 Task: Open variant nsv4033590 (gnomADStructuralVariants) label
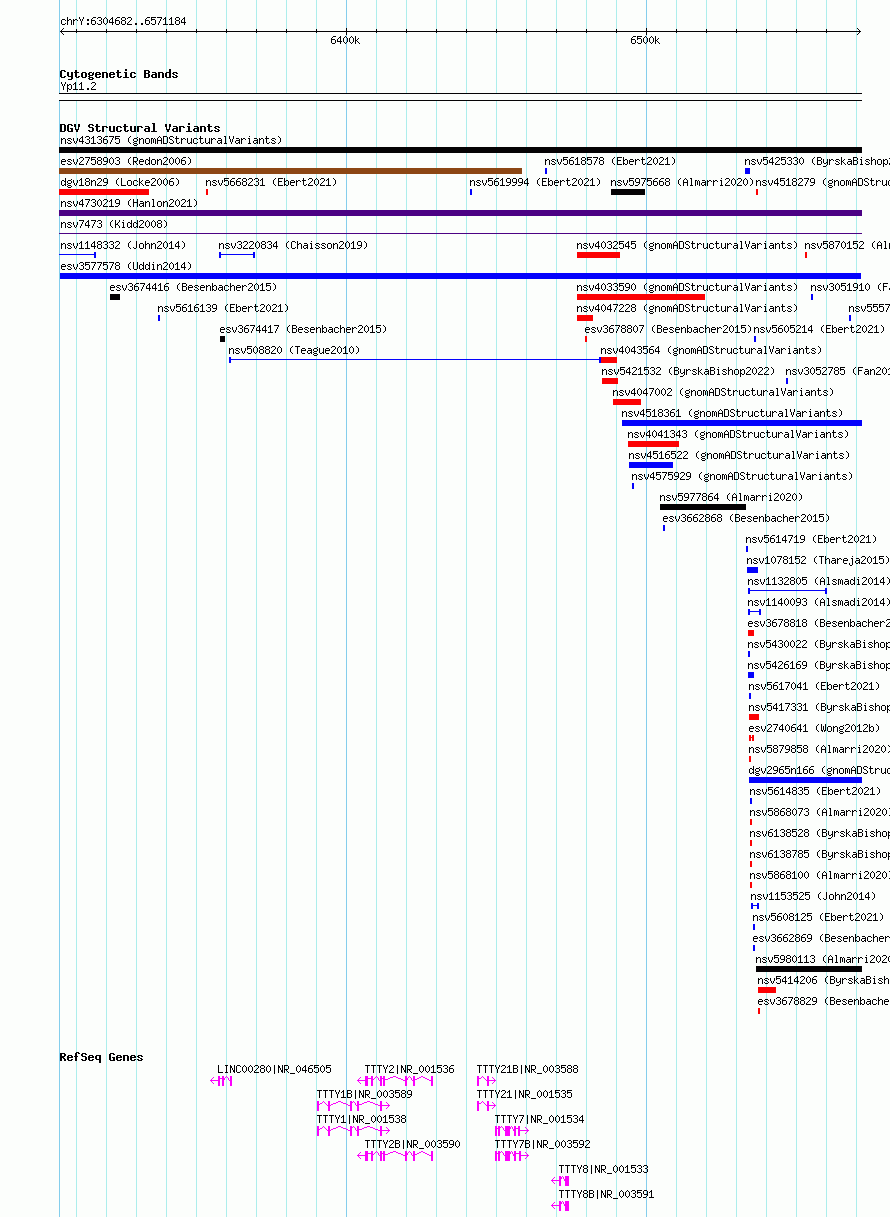(x=688, y=287)
